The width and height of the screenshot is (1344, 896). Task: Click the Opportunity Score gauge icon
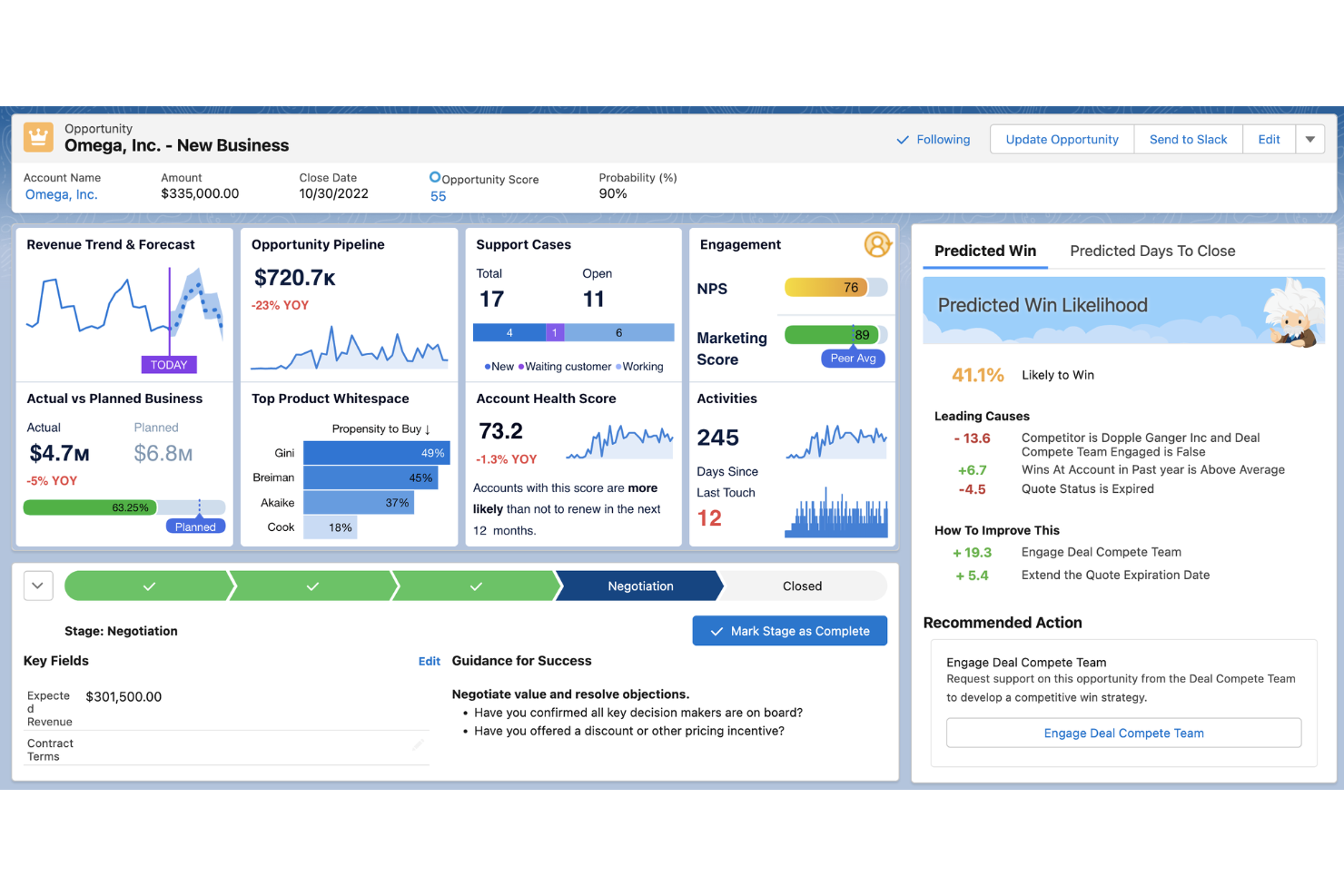[434, 179]
